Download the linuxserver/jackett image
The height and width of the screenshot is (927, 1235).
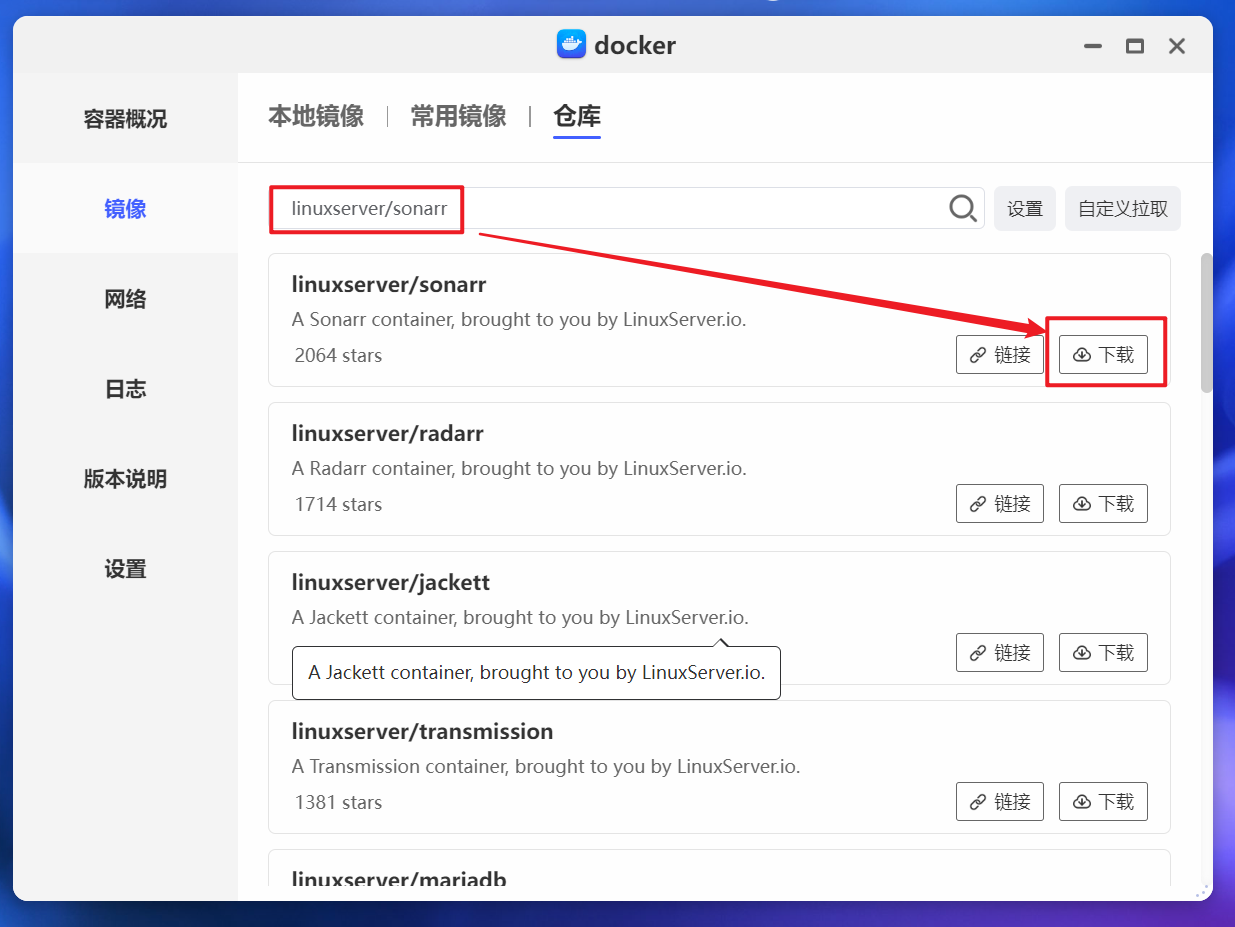coord(1103,653)
